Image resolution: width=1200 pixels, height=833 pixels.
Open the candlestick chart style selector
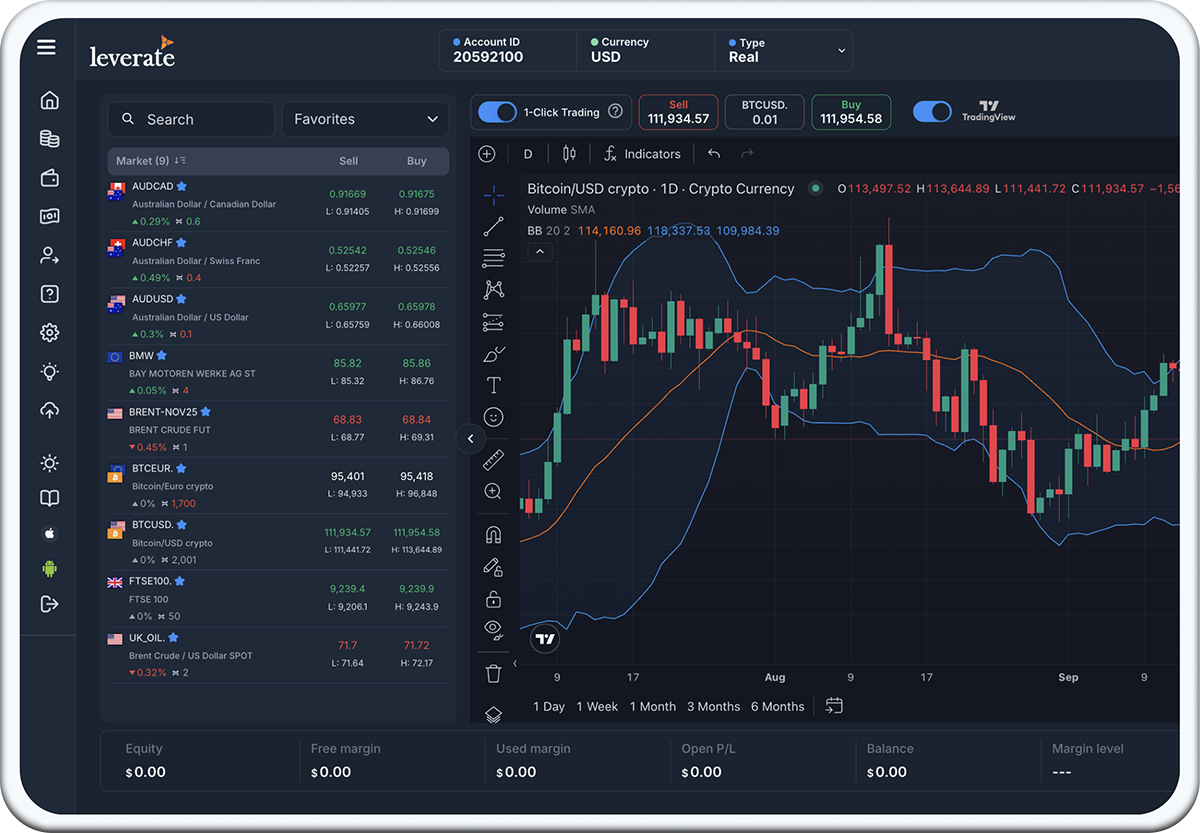(569, 154)
